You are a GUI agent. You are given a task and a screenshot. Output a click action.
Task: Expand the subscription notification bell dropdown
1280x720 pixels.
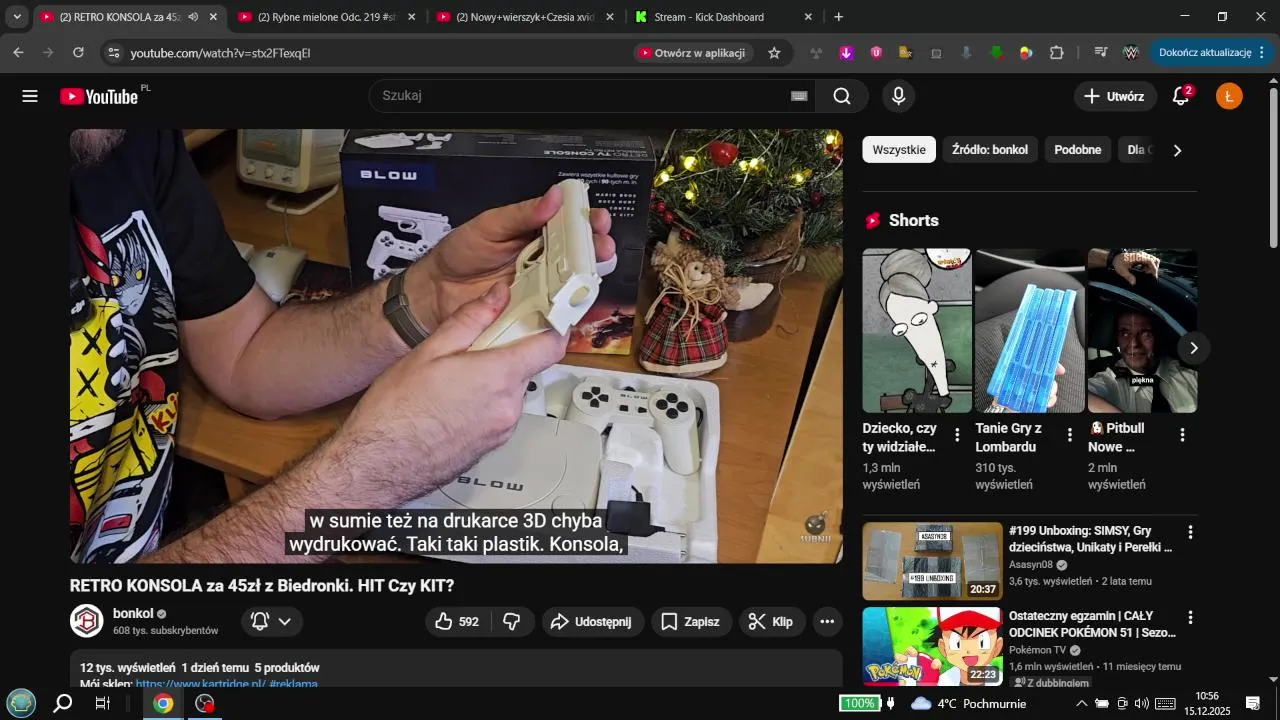point(272,622)
